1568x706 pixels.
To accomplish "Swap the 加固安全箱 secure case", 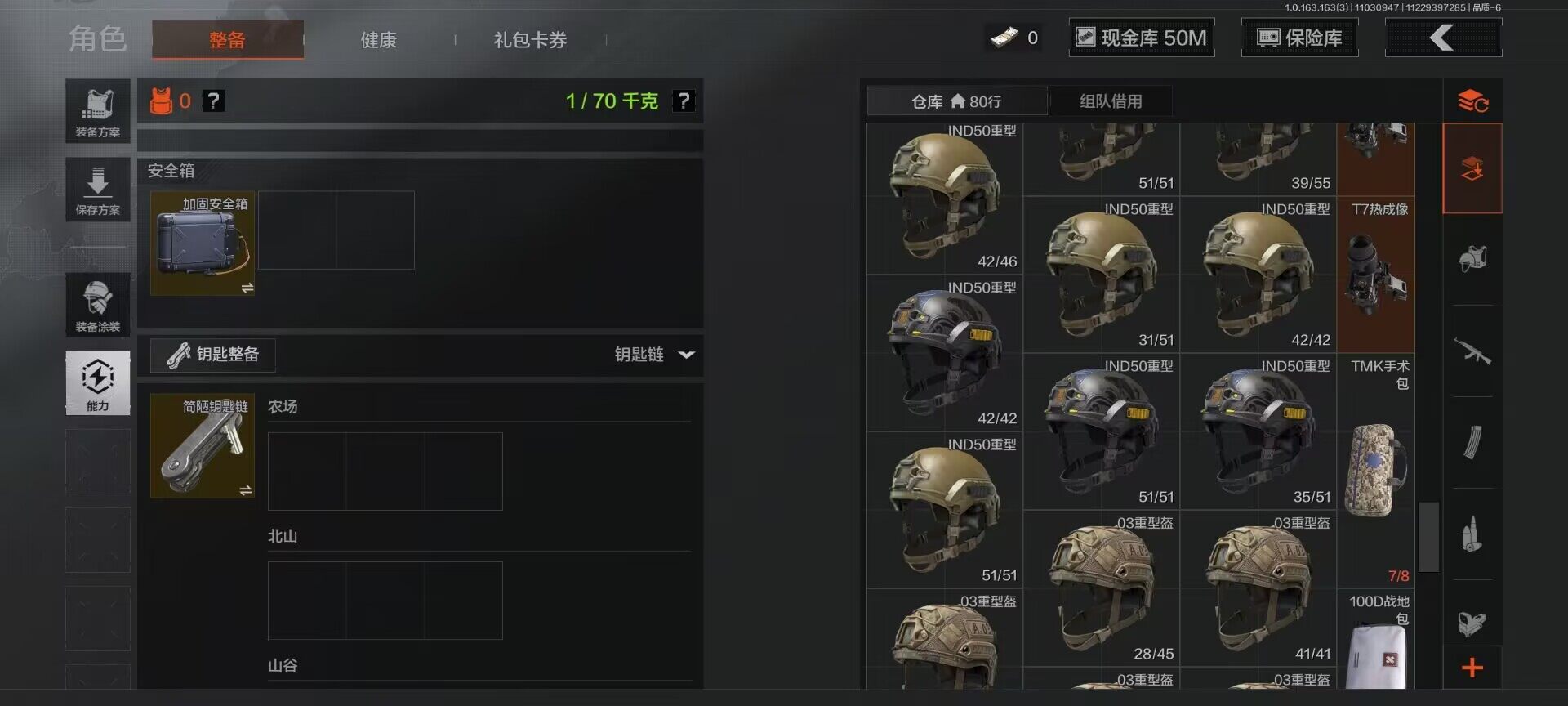I will 247,288.
